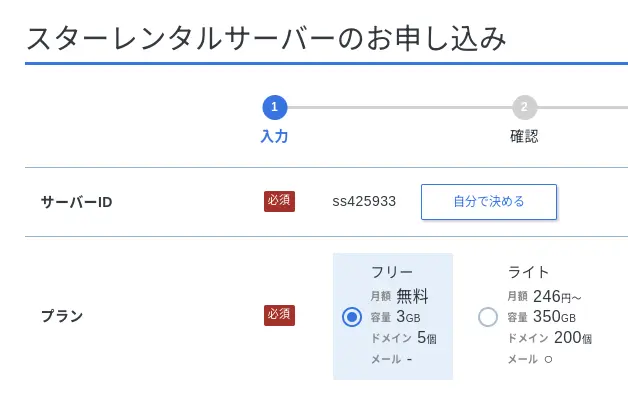Viewport: 628px width, 396px height.
Task: Click the progress line between steps
Action: point(400,107)
